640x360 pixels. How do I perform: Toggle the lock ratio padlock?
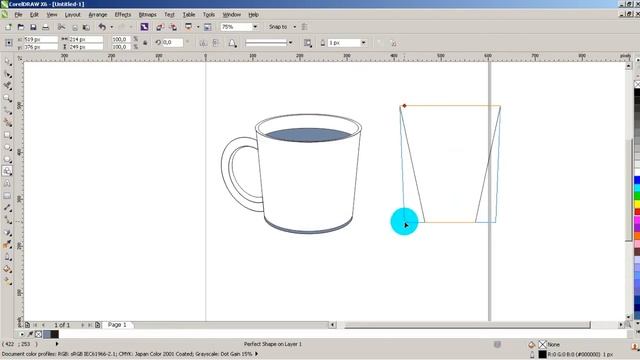pyautogui.click(x=145, y=43)
